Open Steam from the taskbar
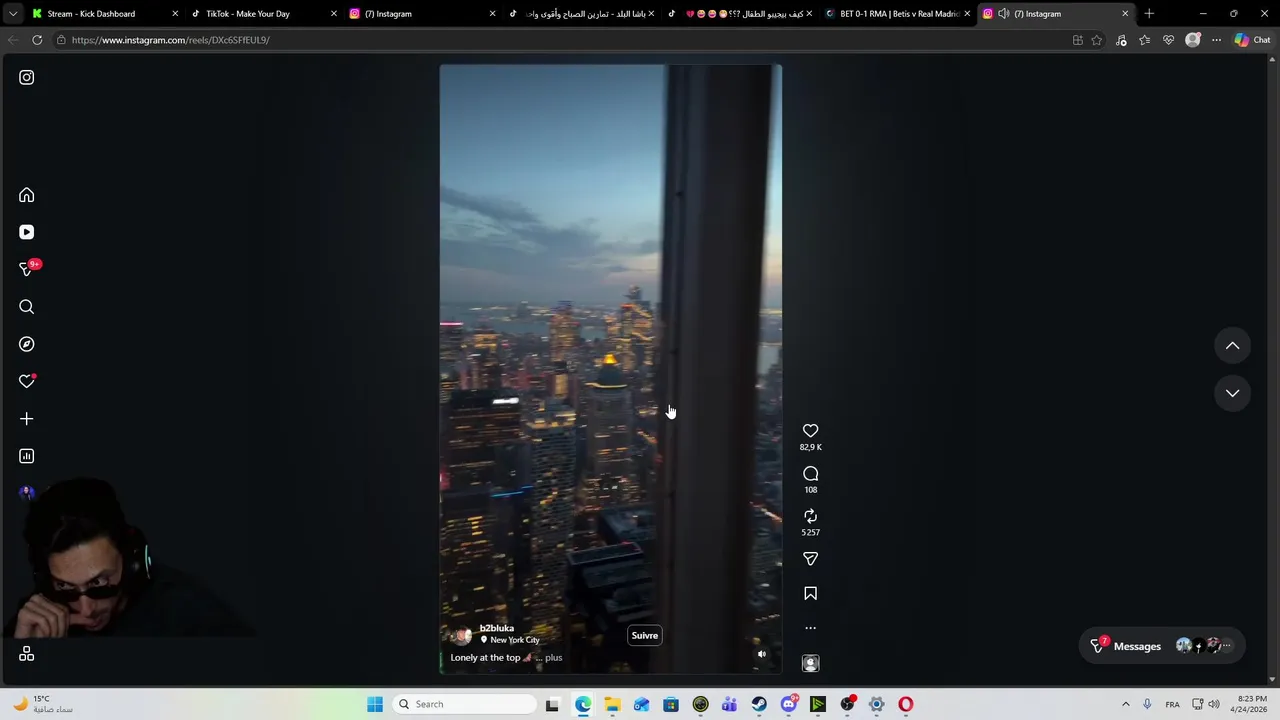 [x=759, y=704]
